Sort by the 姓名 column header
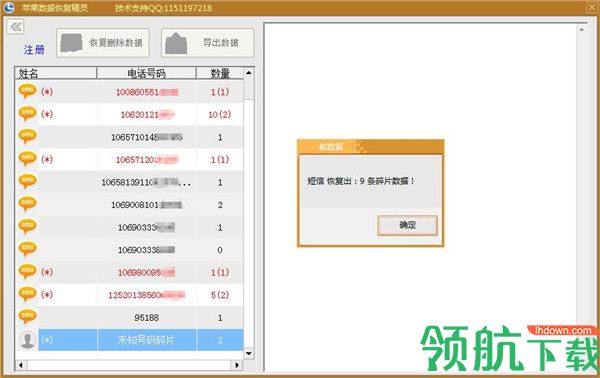Screen dimensions: 600x378 (55, 73)
